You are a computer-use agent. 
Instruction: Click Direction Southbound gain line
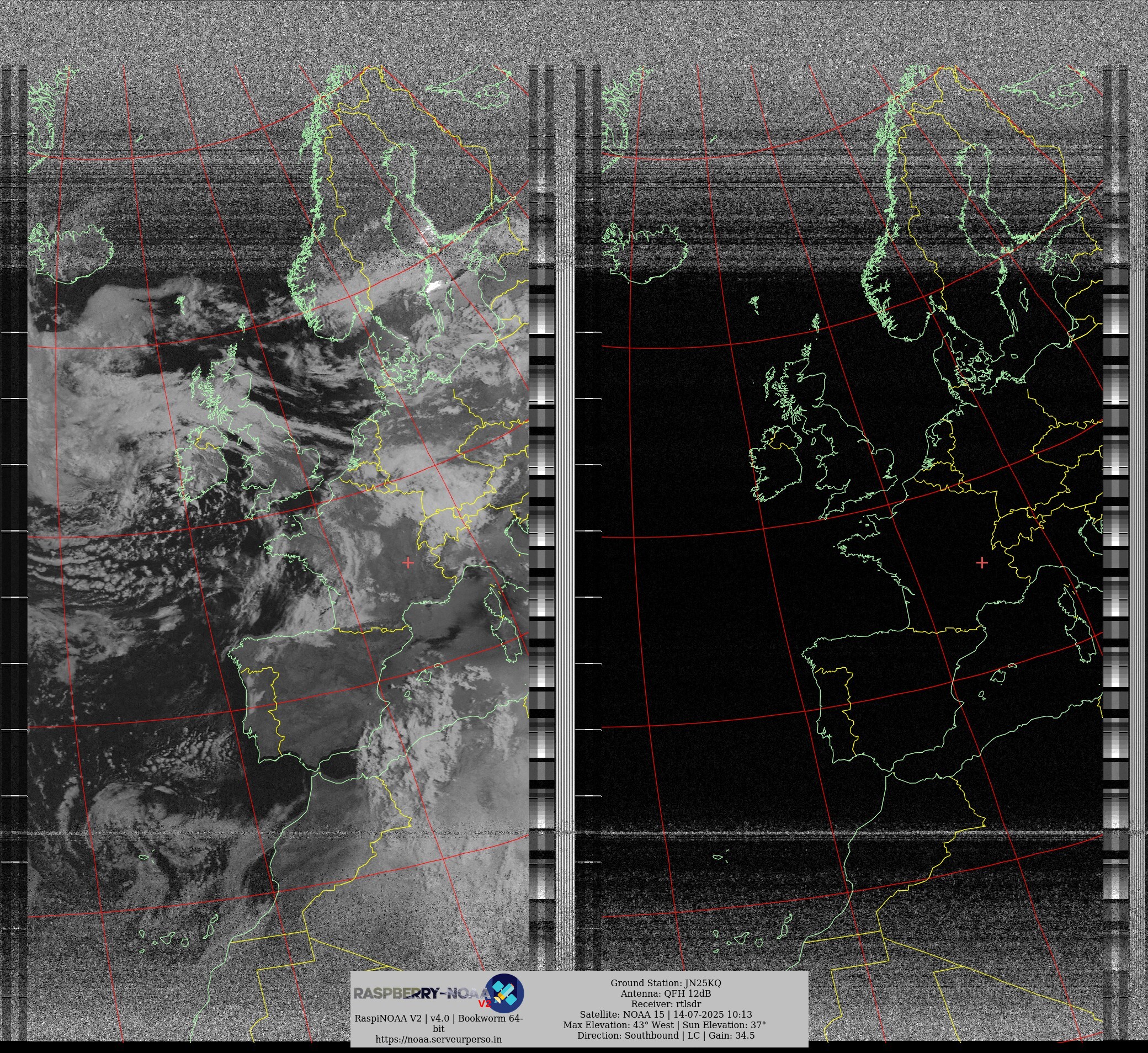pos(666,1035)
